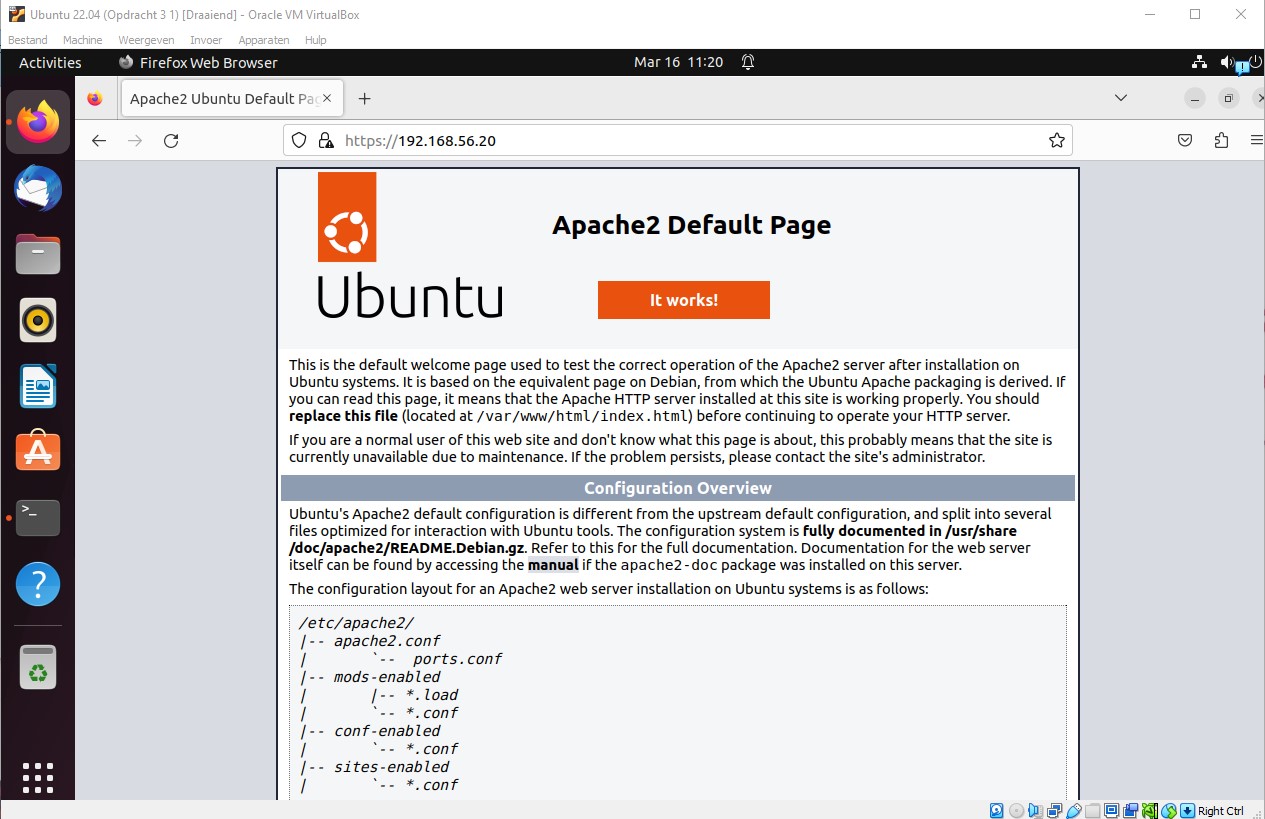Reload the current page in Firefox

(171, 141)
